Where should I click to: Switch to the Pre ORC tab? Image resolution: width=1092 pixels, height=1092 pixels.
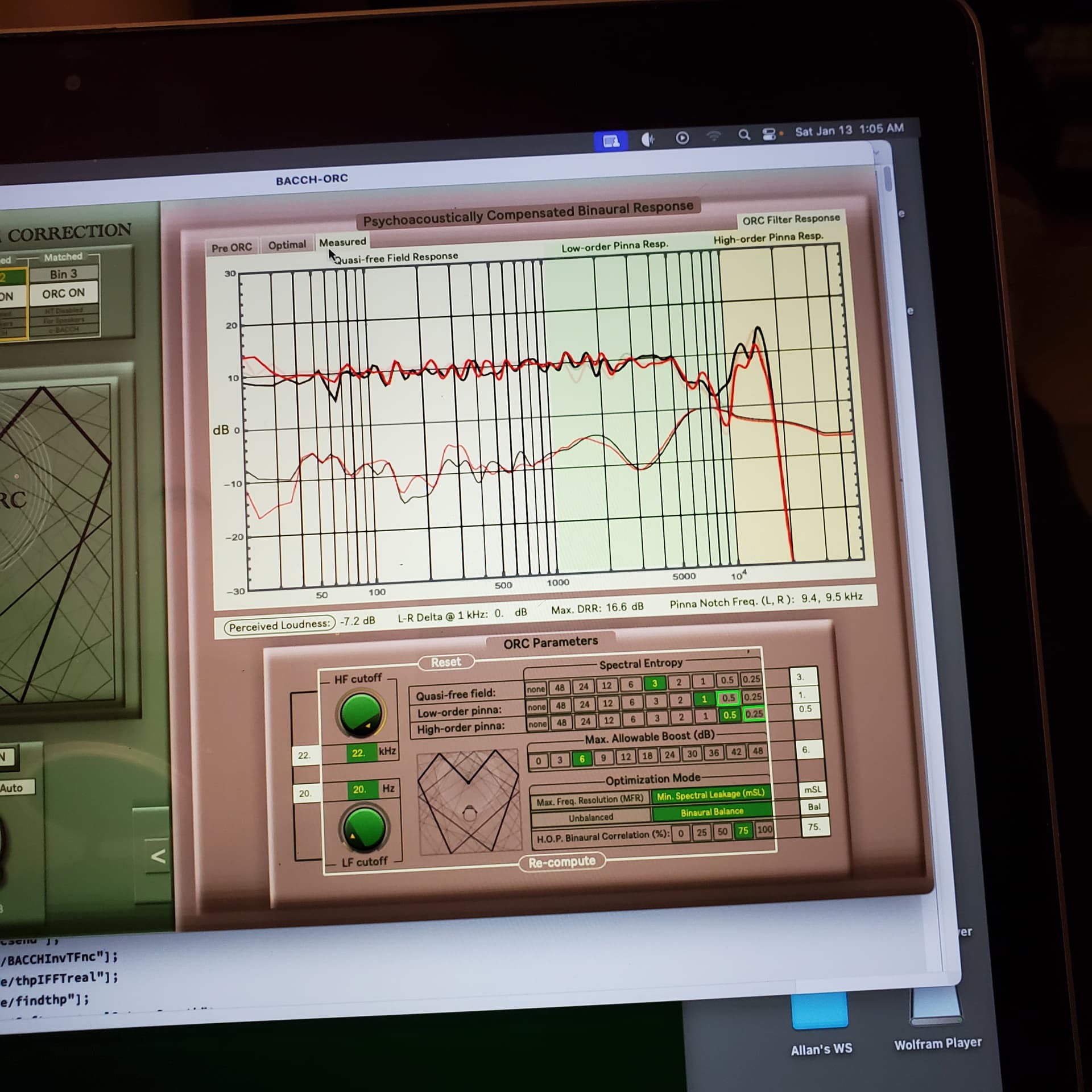tap(231, 248)
